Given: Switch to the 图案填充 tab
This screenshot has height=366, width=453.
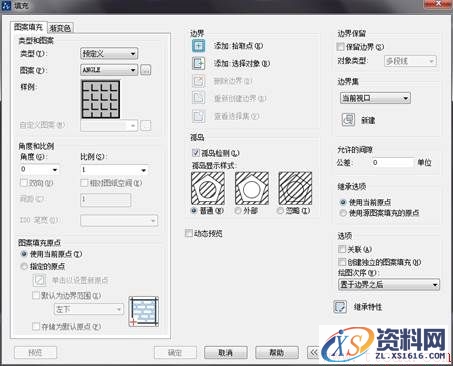Looking at the screenshot, I should pos(29,27).
